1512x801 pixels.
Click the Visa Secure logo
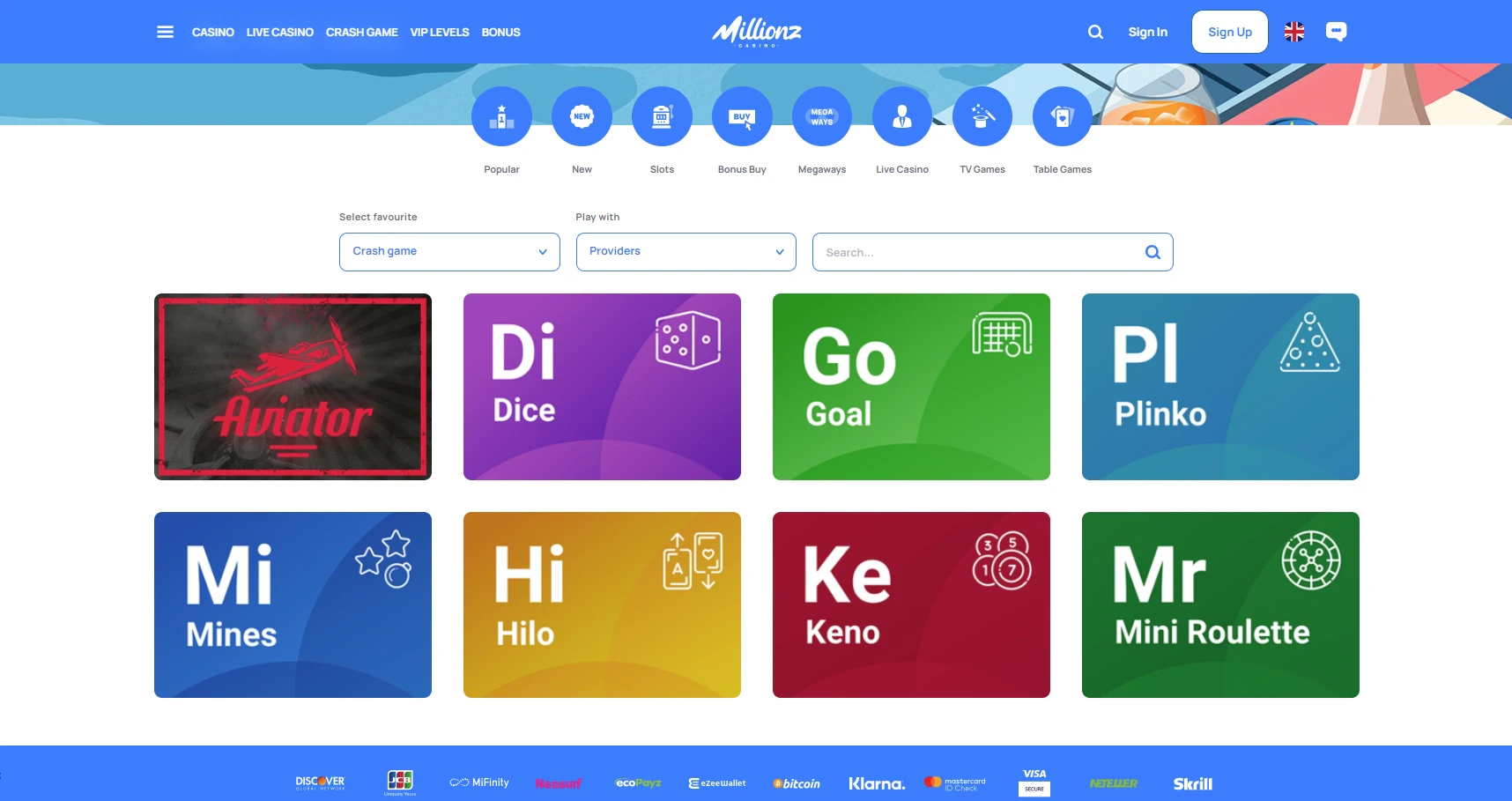coord(1034,782)
